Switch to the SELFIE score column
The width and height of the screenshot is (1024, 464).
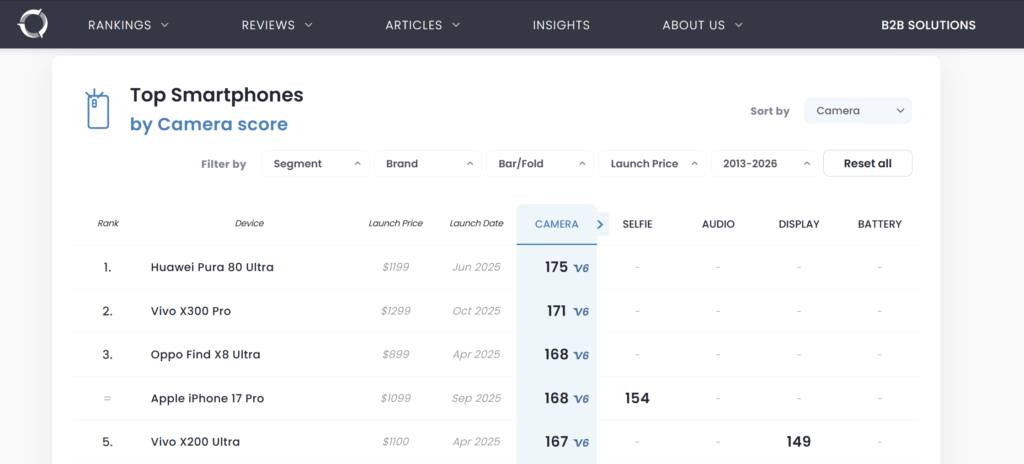pos(637,224)
